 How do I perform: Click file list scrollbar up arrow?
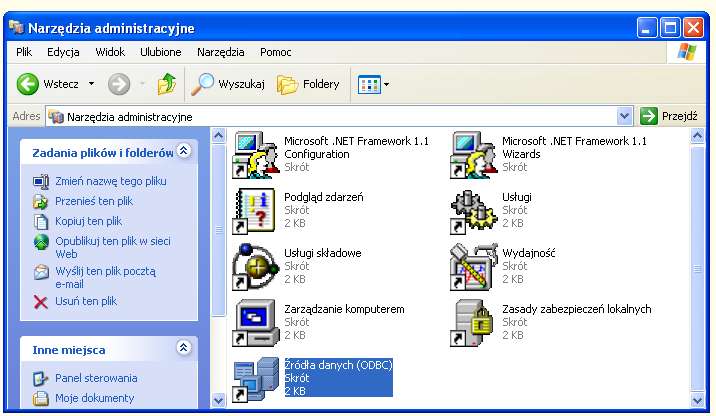(x=697, y=136)
